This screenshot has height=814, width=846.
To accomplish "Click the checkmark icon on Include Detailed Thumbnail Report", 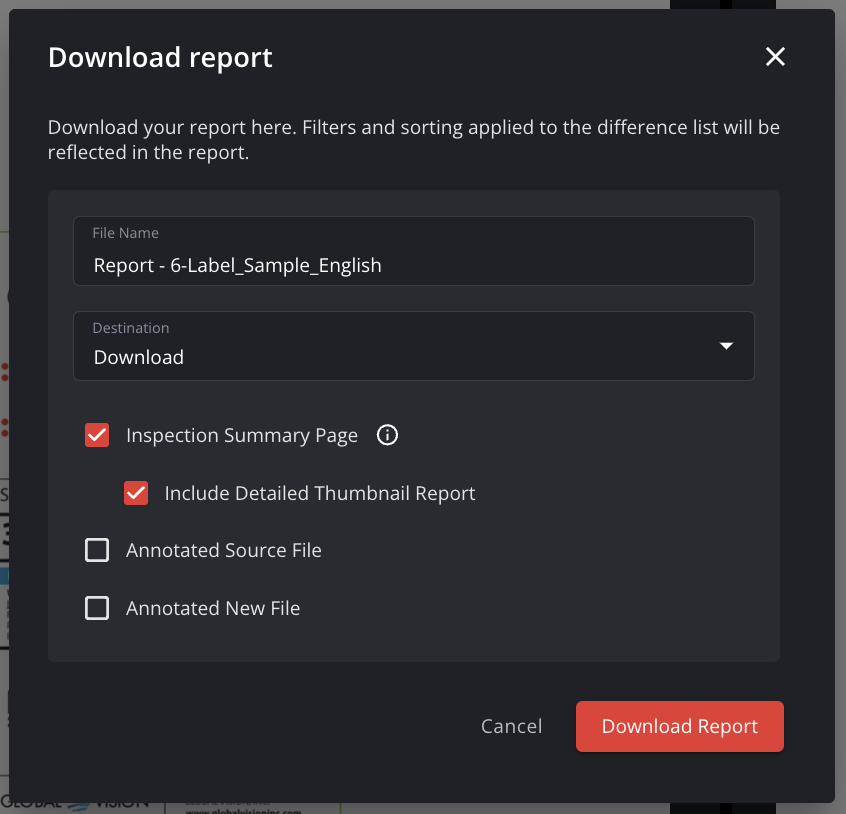I will pyautogui.click(x=136, y=493).
